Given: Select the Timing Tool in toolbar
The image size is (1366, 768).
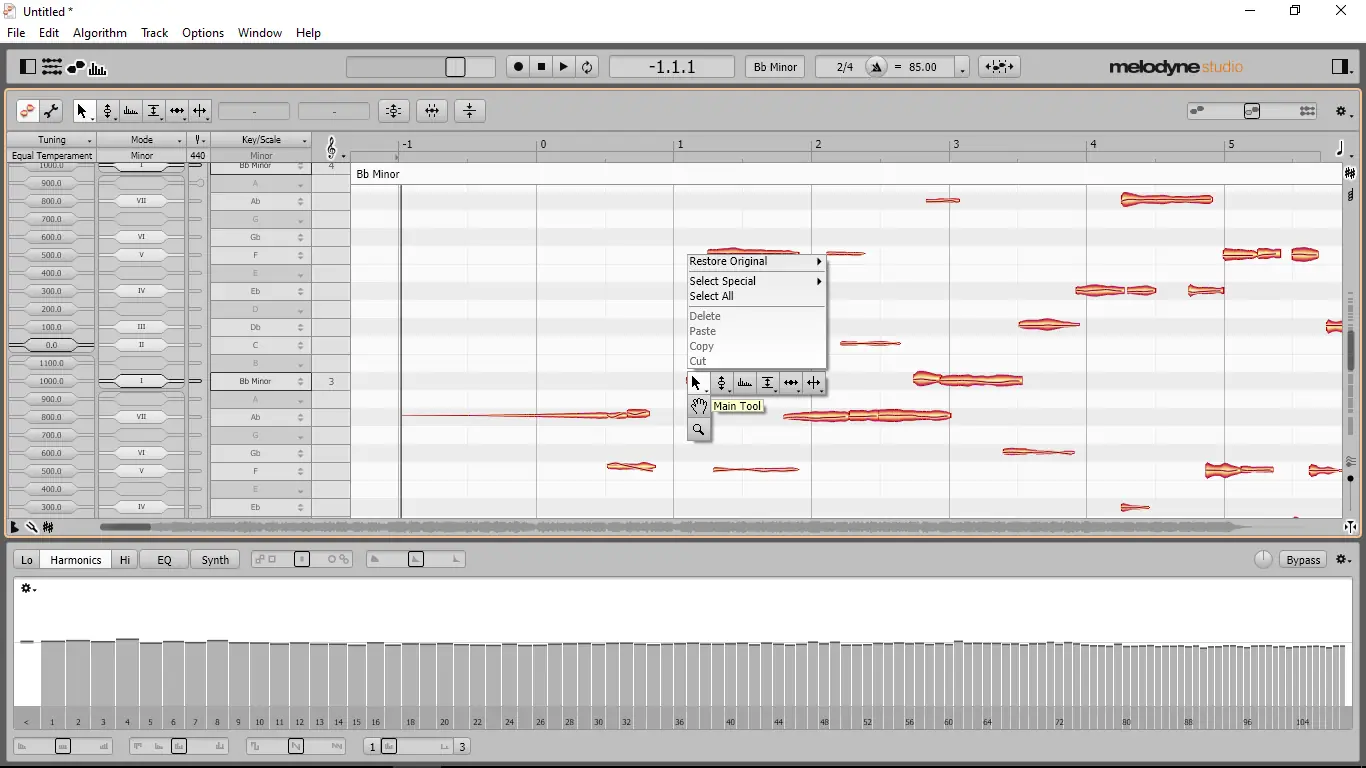Looking at the screenshot, I should tap(177, 111).
